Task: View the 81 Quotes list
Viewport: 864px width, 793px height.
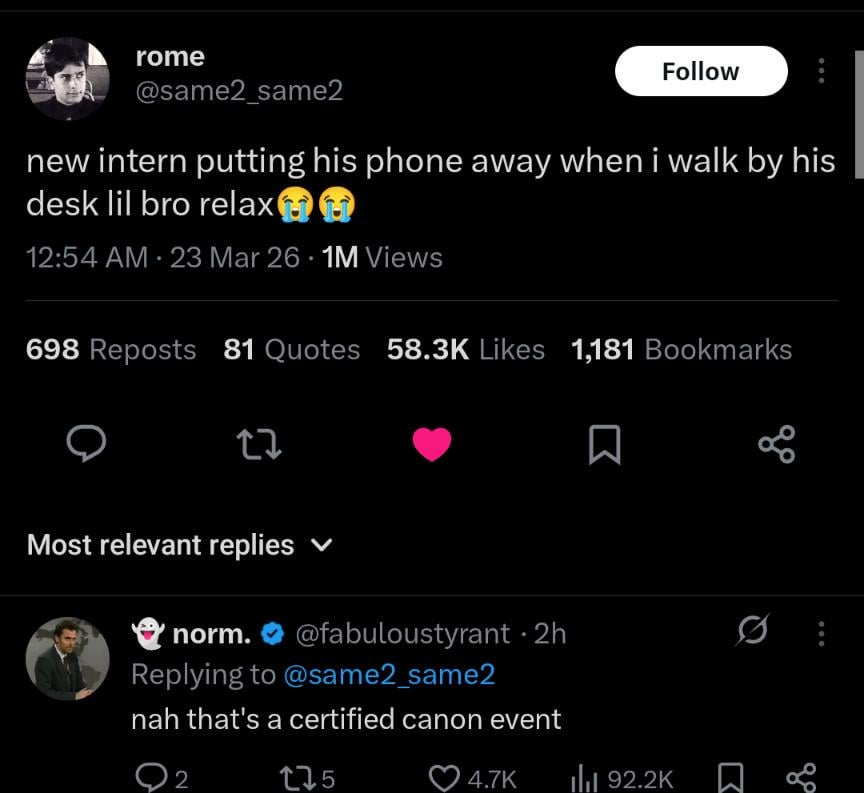Action: coord(291,349)
